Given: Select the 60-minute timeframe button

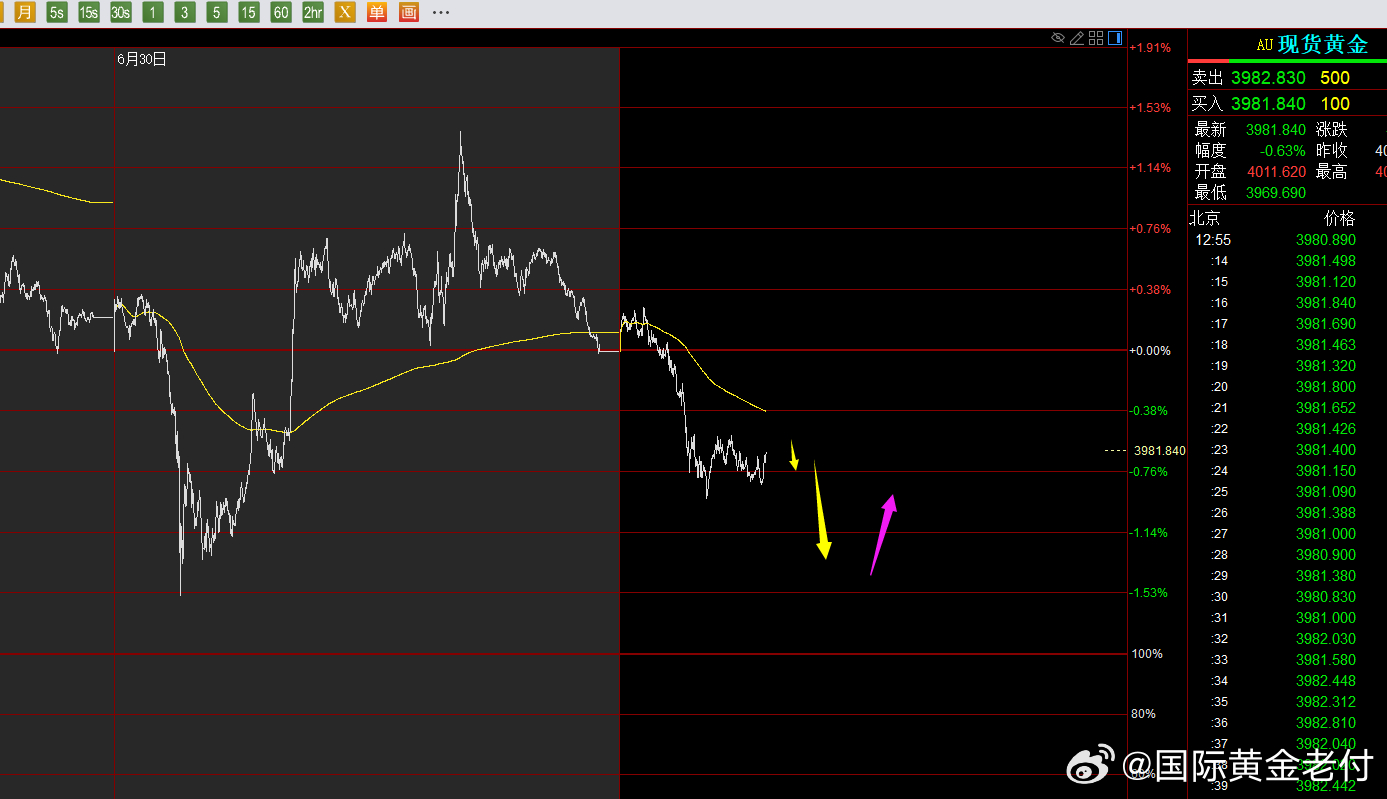Looking at the screenshot, I should click(281, 12).
